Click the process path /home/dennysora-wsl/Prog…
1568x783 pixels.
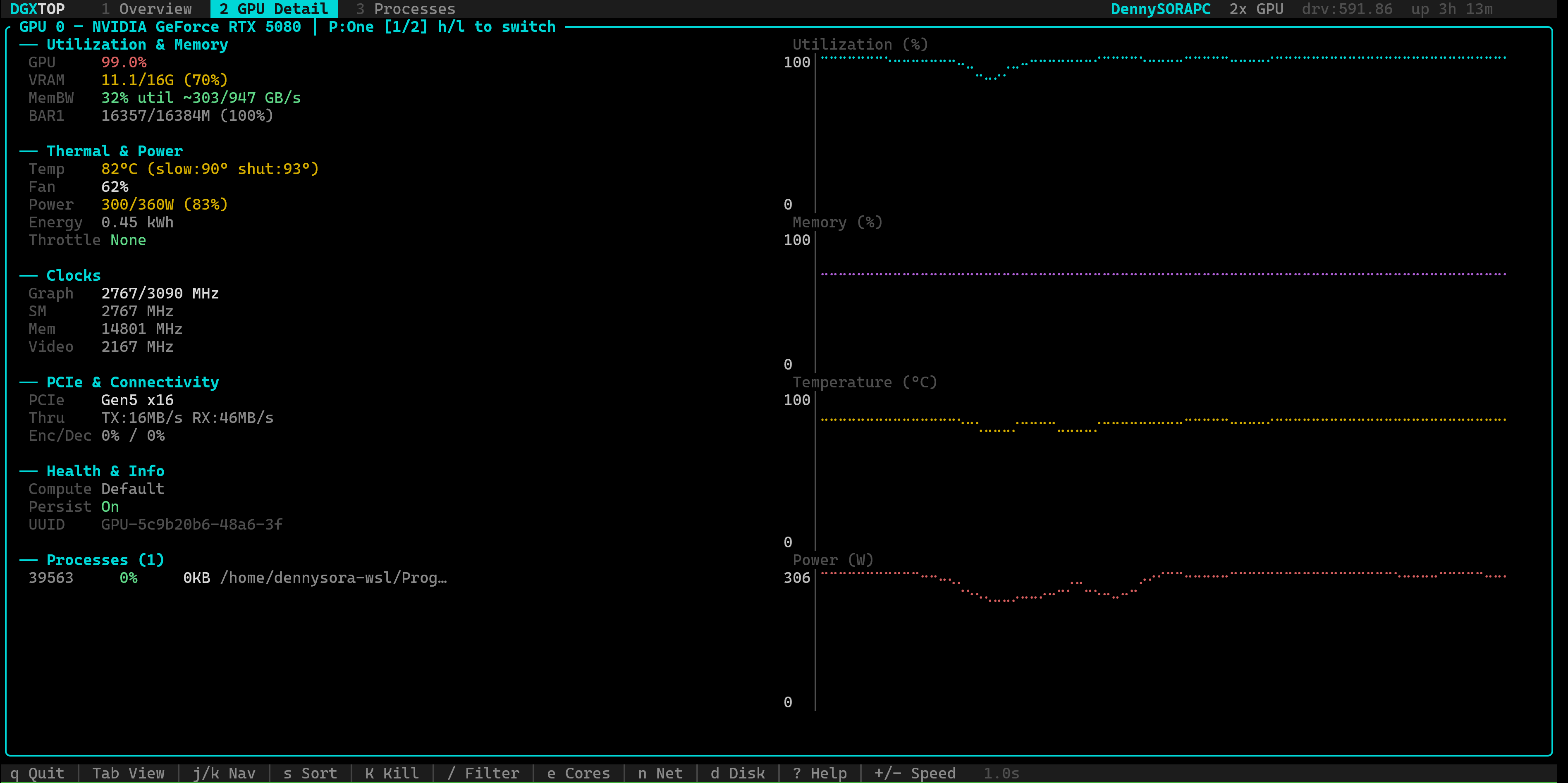click(333, 578)
